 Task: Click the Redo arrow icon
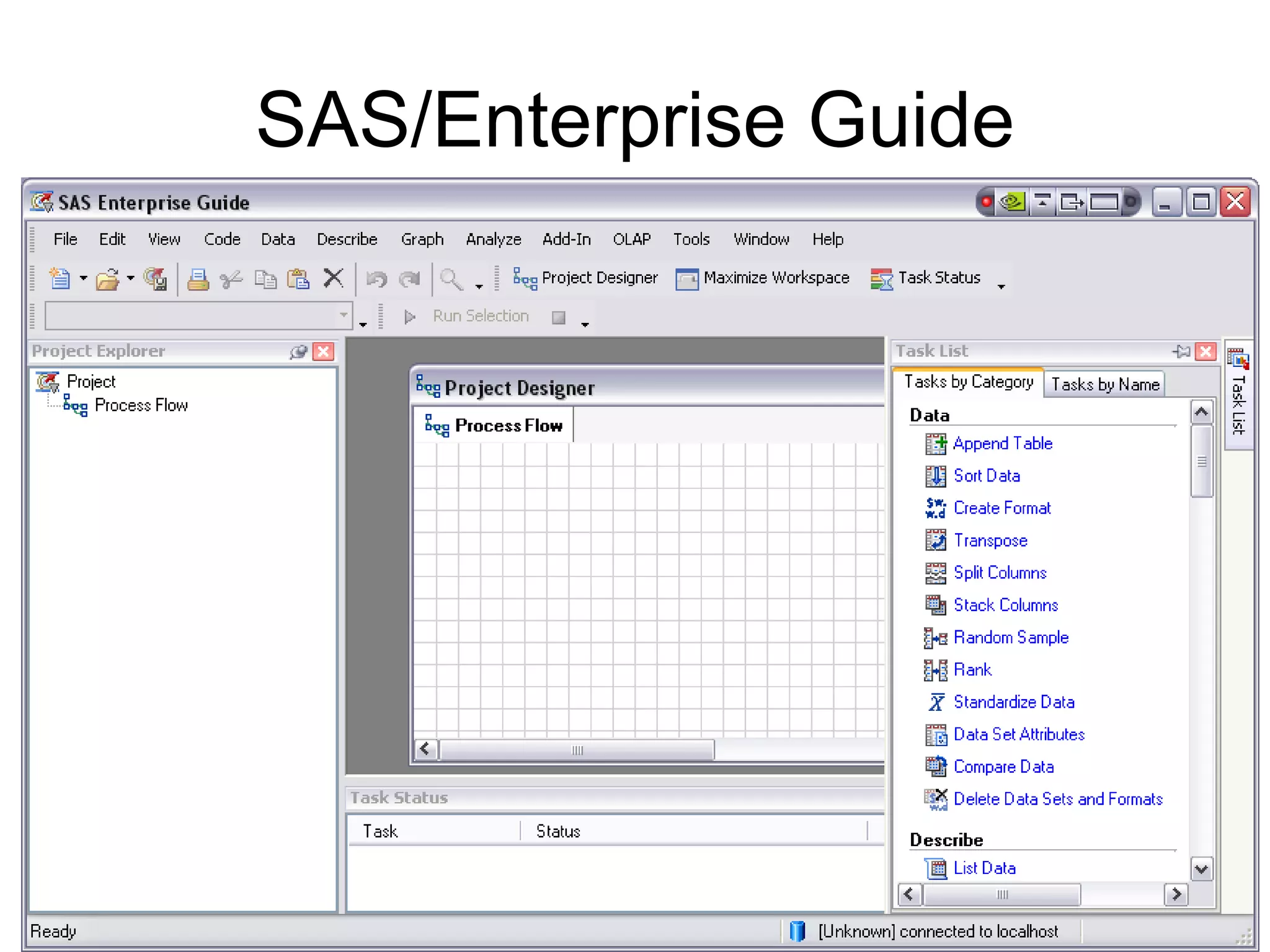tap(409, 280)
